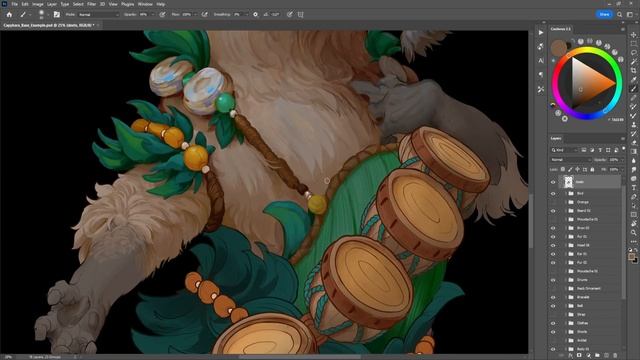Viewport: 640px width, 360px height.
Task: Click the large brown Coolorus color swatch
Action: coord(559,48)
